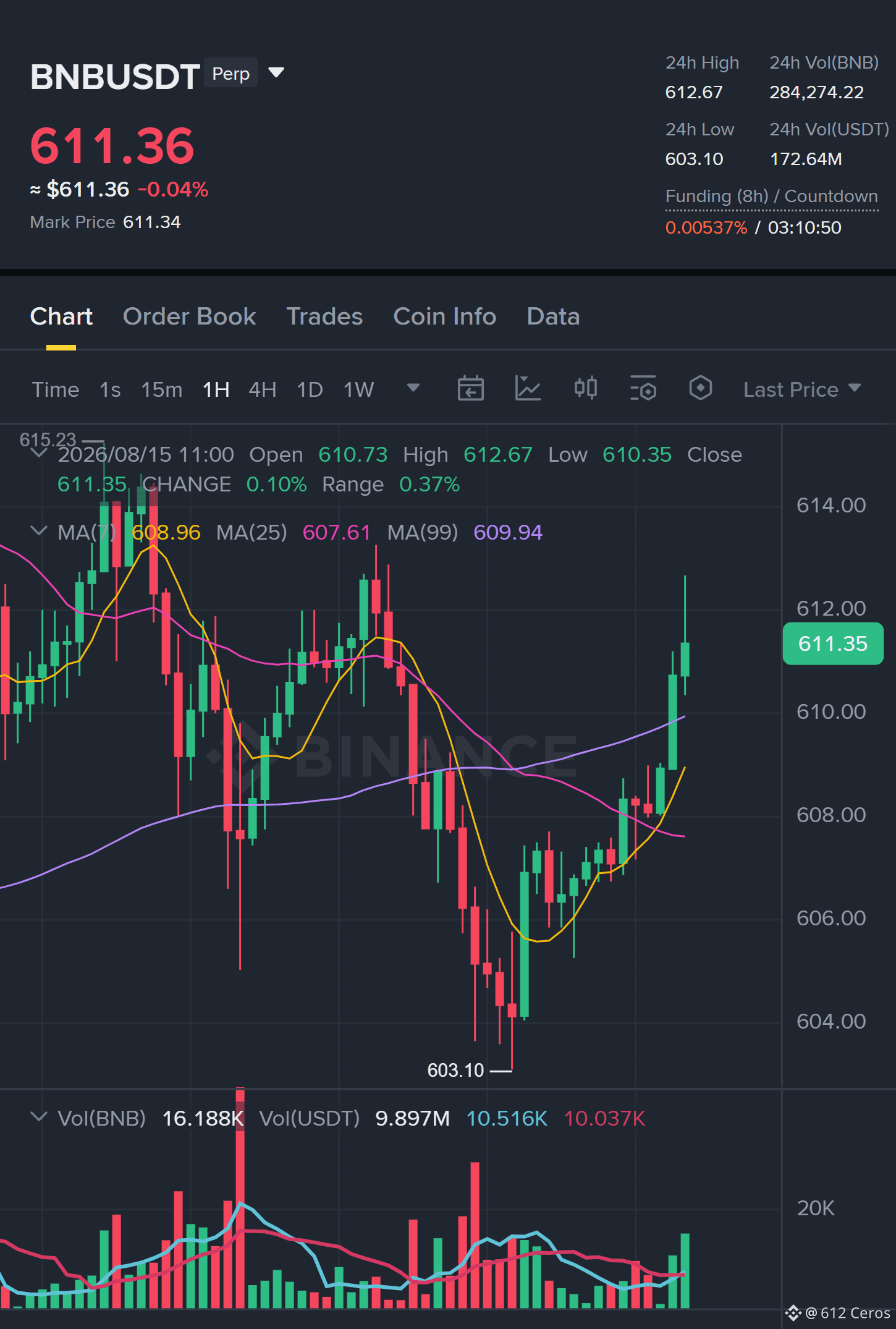
Task: Click the 24h Low value 603.10
Action: click(694, 159)
